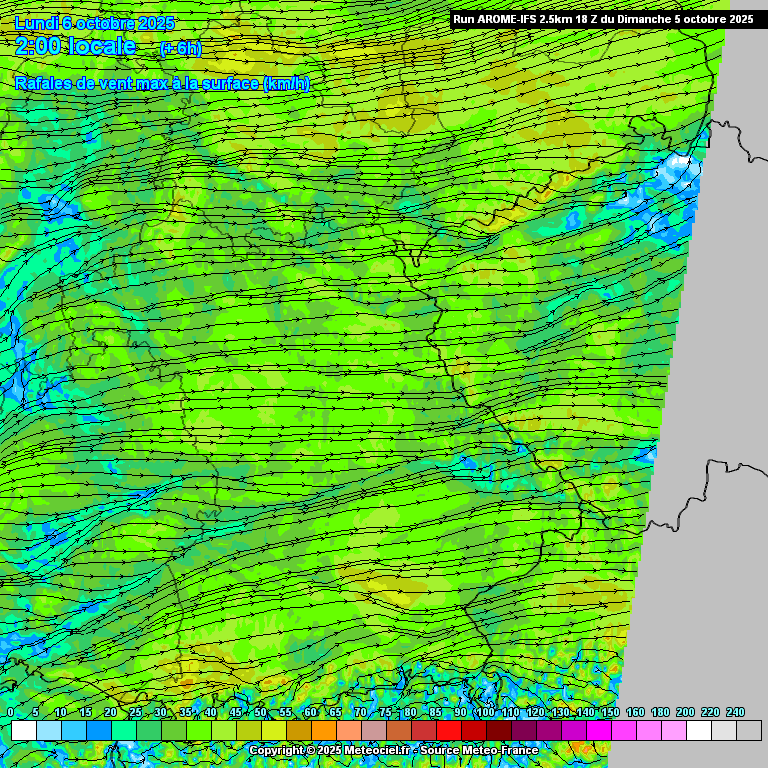This screenshot has height=768, width=768.
Task: Click the green legend swatch labeled 25
Action: coord(148,731)
